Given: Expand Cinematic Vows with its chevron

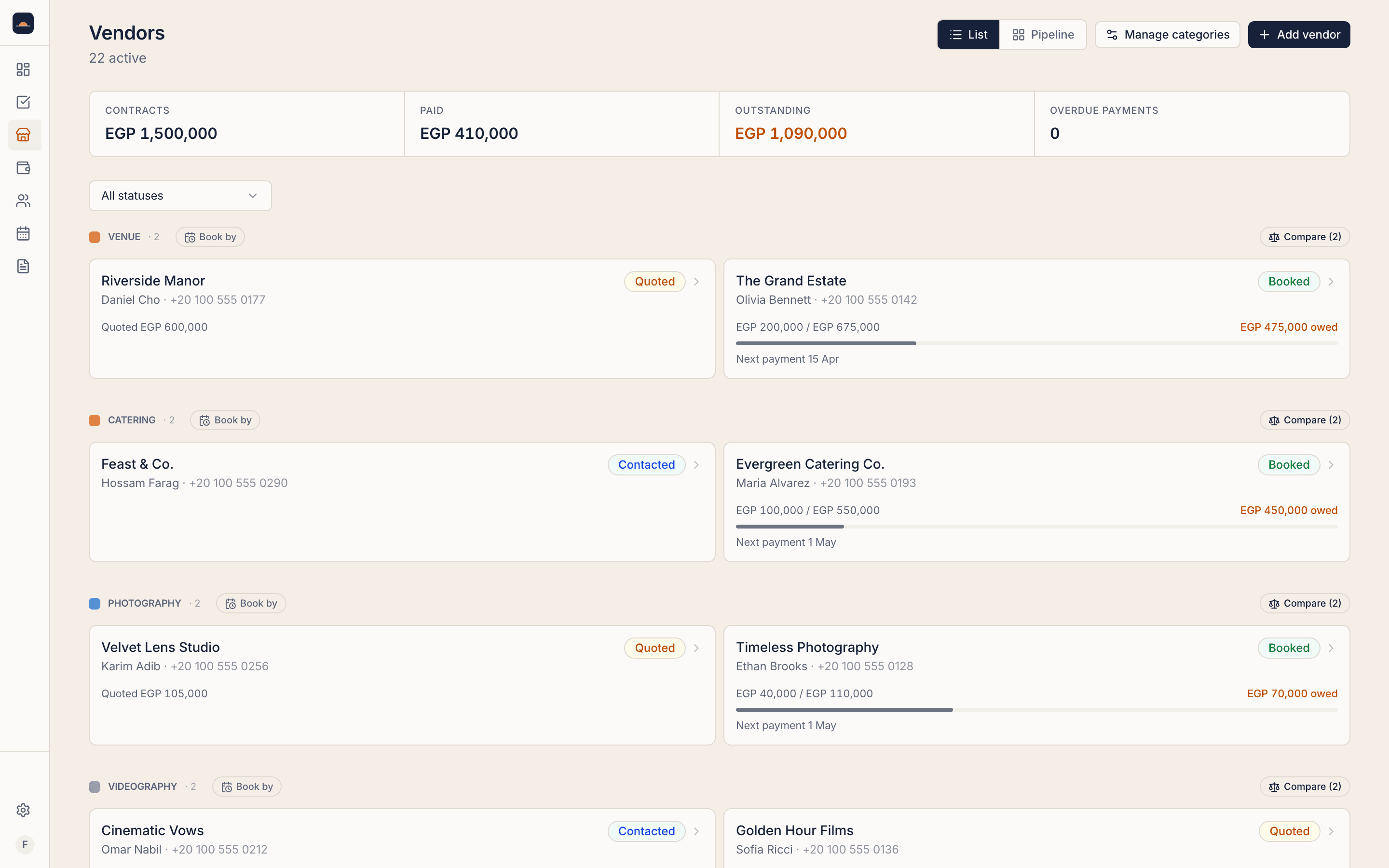Looking at the screenshot, I should [696, 831].
